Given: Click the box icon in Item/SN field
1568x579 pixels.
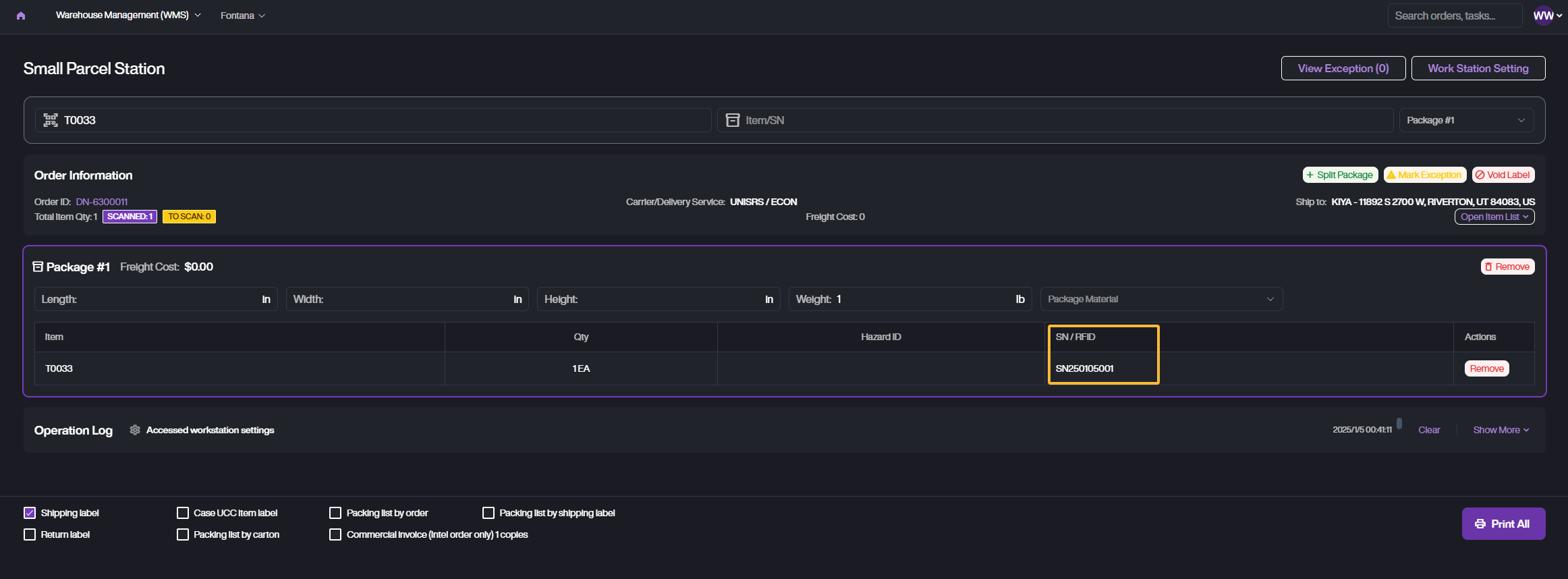Looking at the screenshot, I should click(x=732, y=120).
